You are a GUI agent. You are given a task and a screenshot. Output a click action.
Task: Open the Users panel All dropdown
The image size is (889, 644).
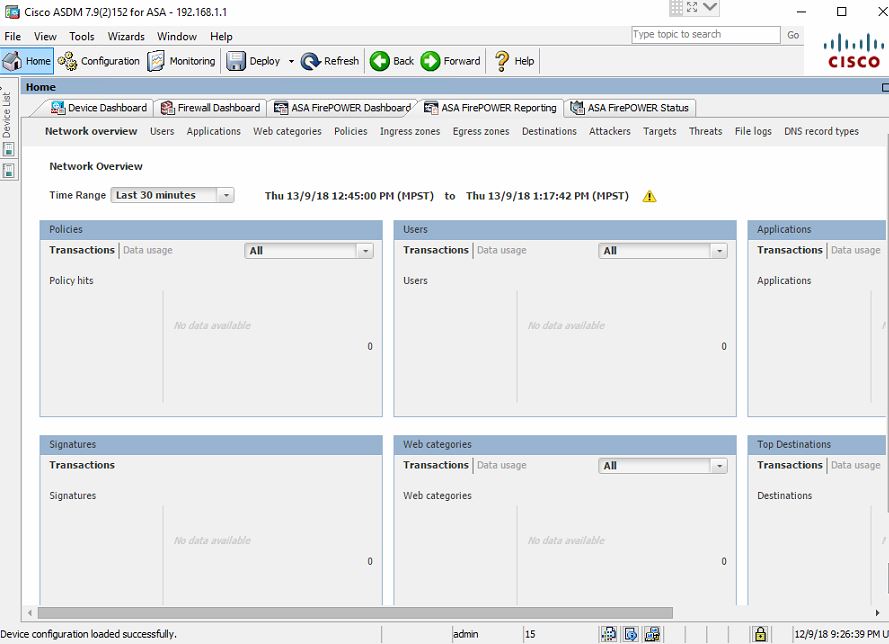coord(663,251)
